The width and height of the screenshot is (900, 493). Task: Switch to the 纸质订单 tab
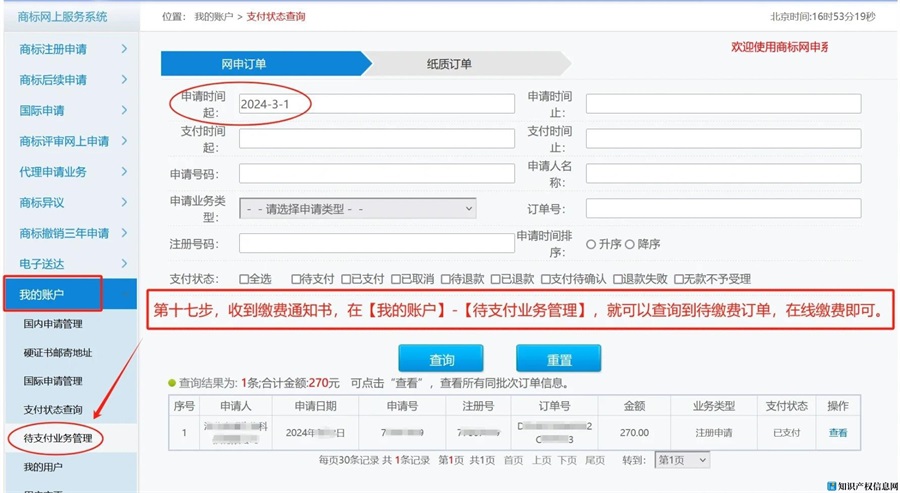(x=450, y=64)
